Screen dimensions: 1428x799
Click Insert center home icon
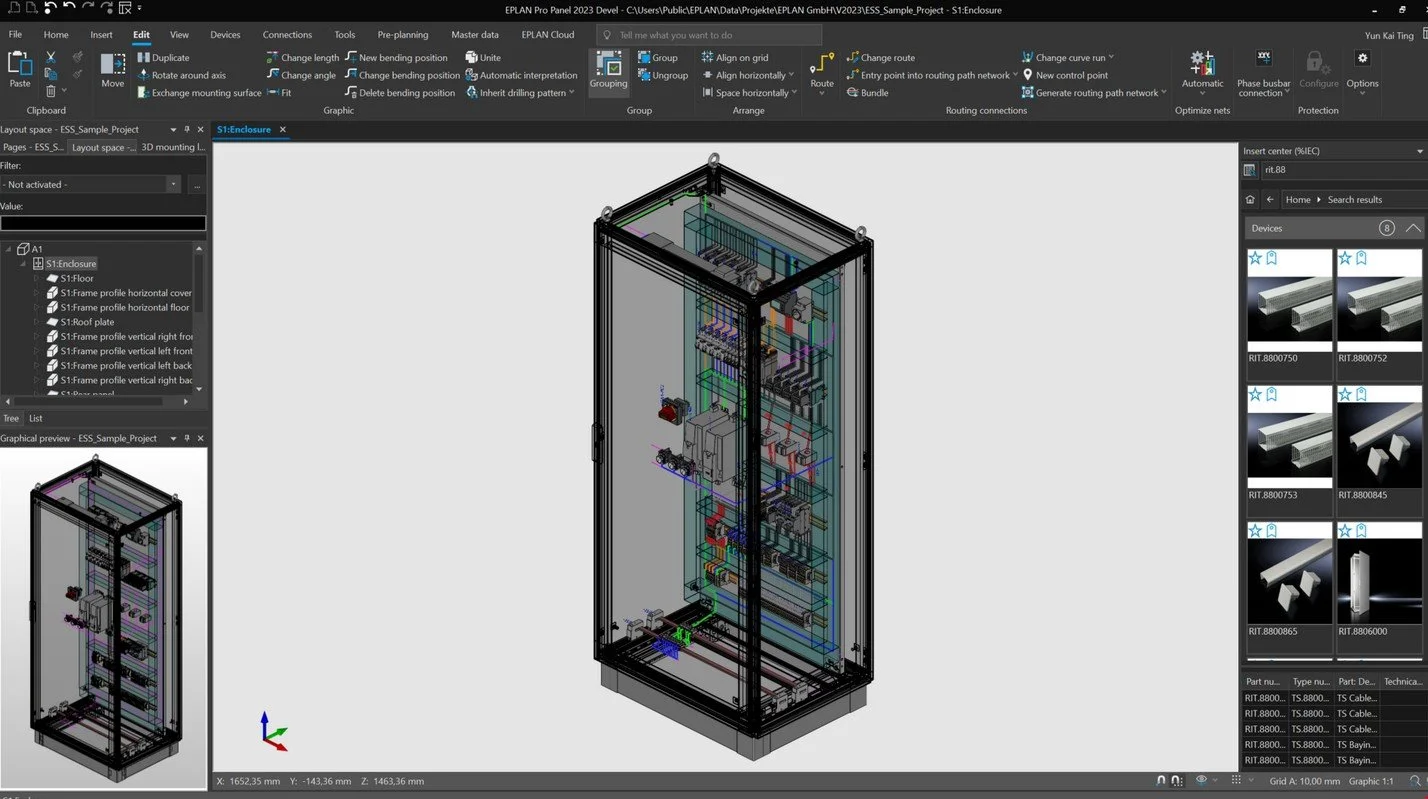tap(1250, 200)
